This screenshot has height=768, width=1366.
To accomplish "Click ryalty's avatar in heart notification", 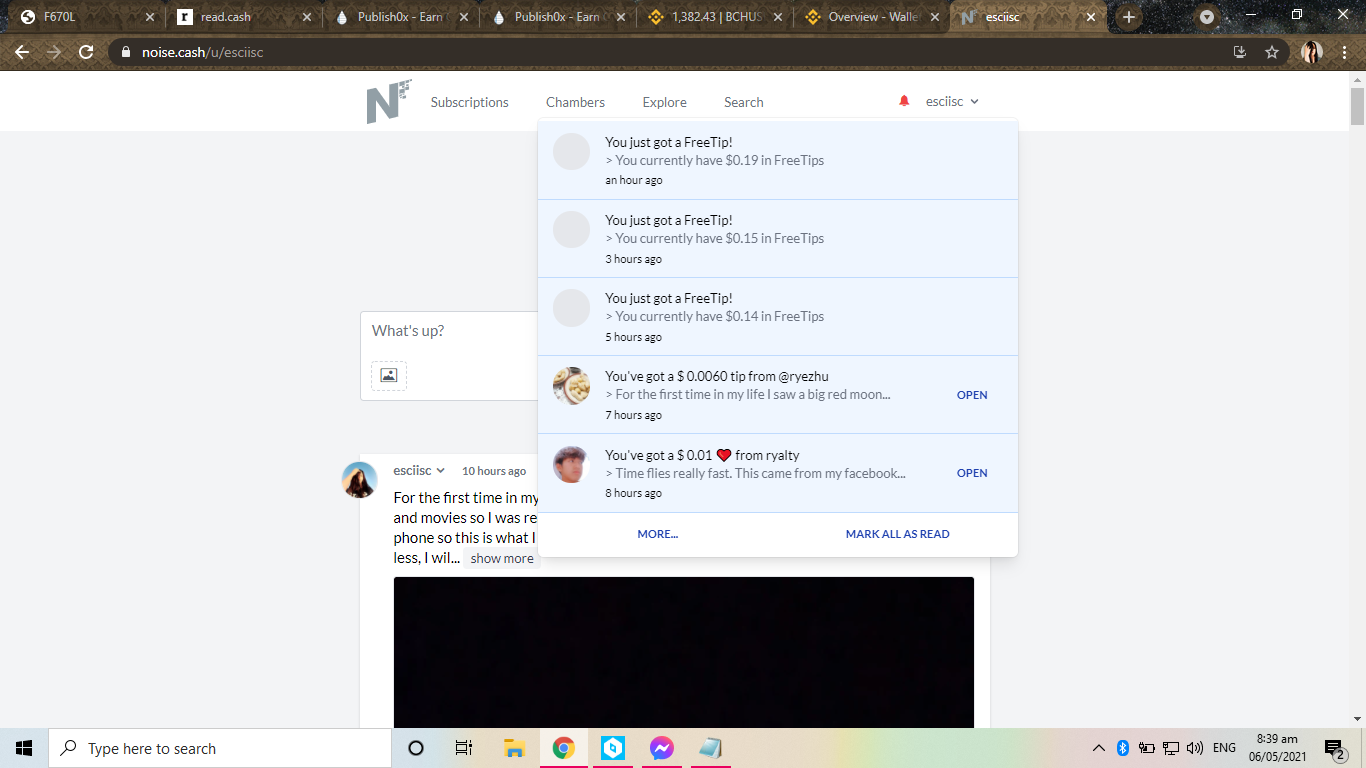I will (x=571, y=464).
